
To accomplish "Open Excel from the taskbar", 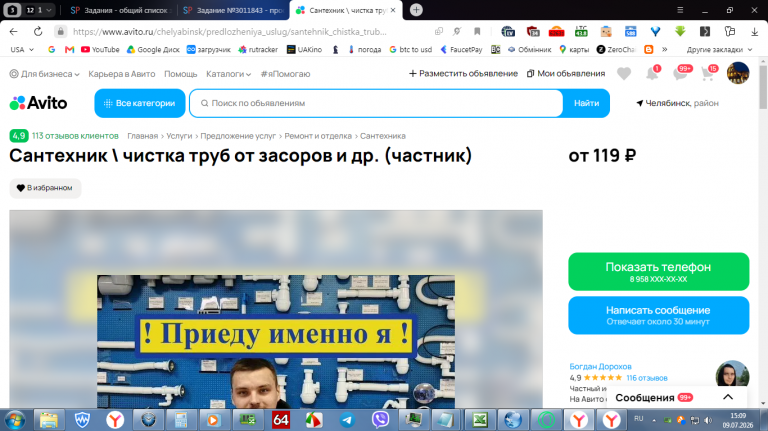I will point(480,420).
